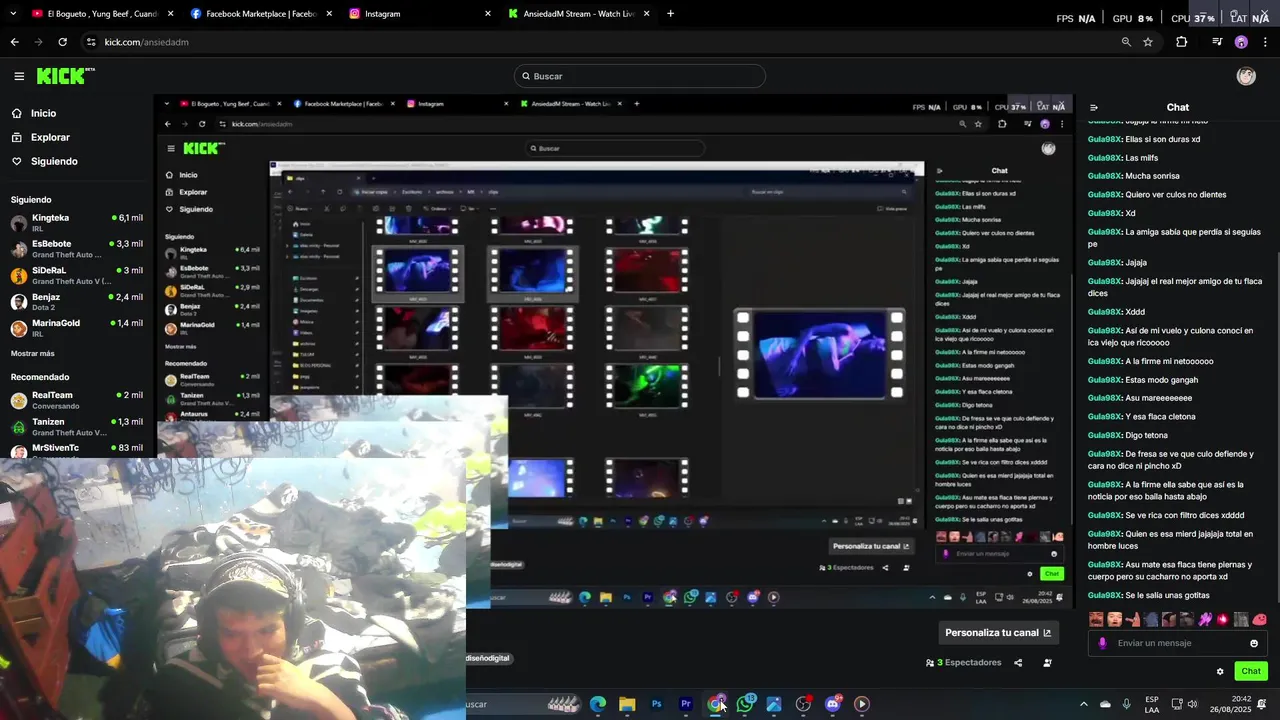This screenshot has height=720, width=1280.
Task: Open the media player taskbar icon
Action: pos(862,704)
